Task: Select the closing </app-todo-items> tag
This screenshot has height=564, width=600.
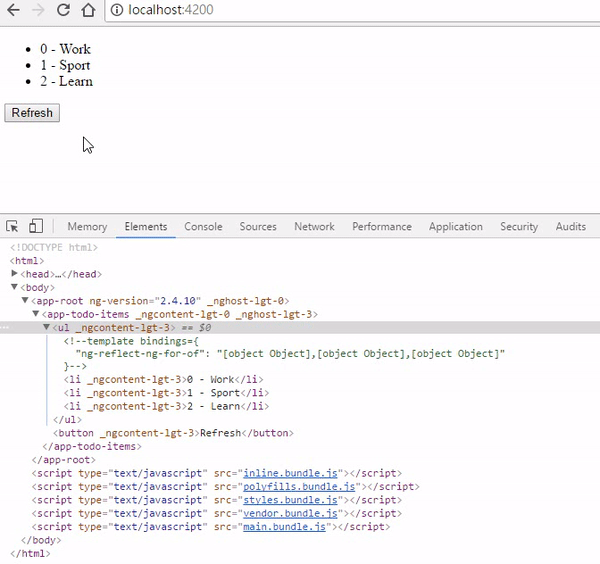Action: pyautogui.click(x=92, y=447)
